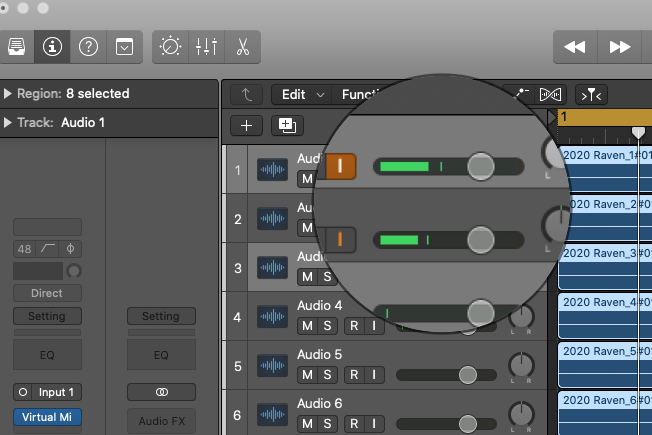
Task: Expand the Region 8 selected disclosure triangle
Action: [x=7, y=94]
